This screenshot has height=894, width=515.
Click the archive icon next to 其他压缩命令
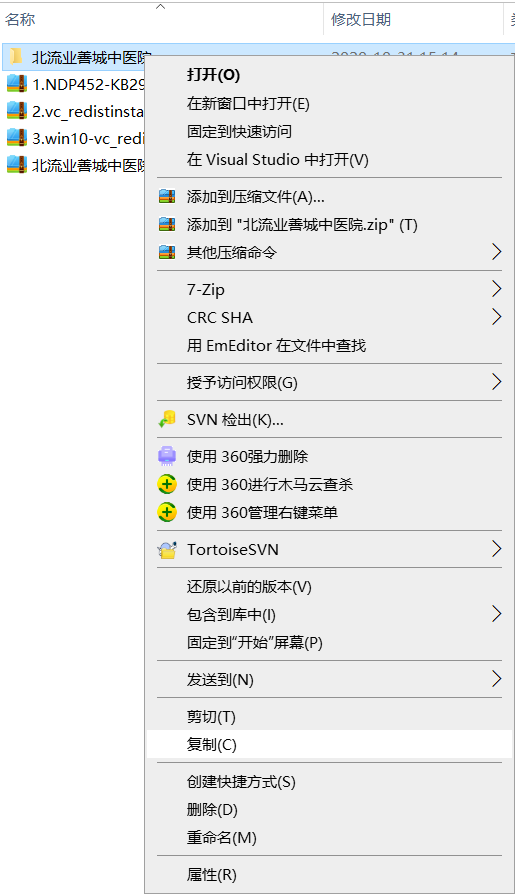pos(167,252)
